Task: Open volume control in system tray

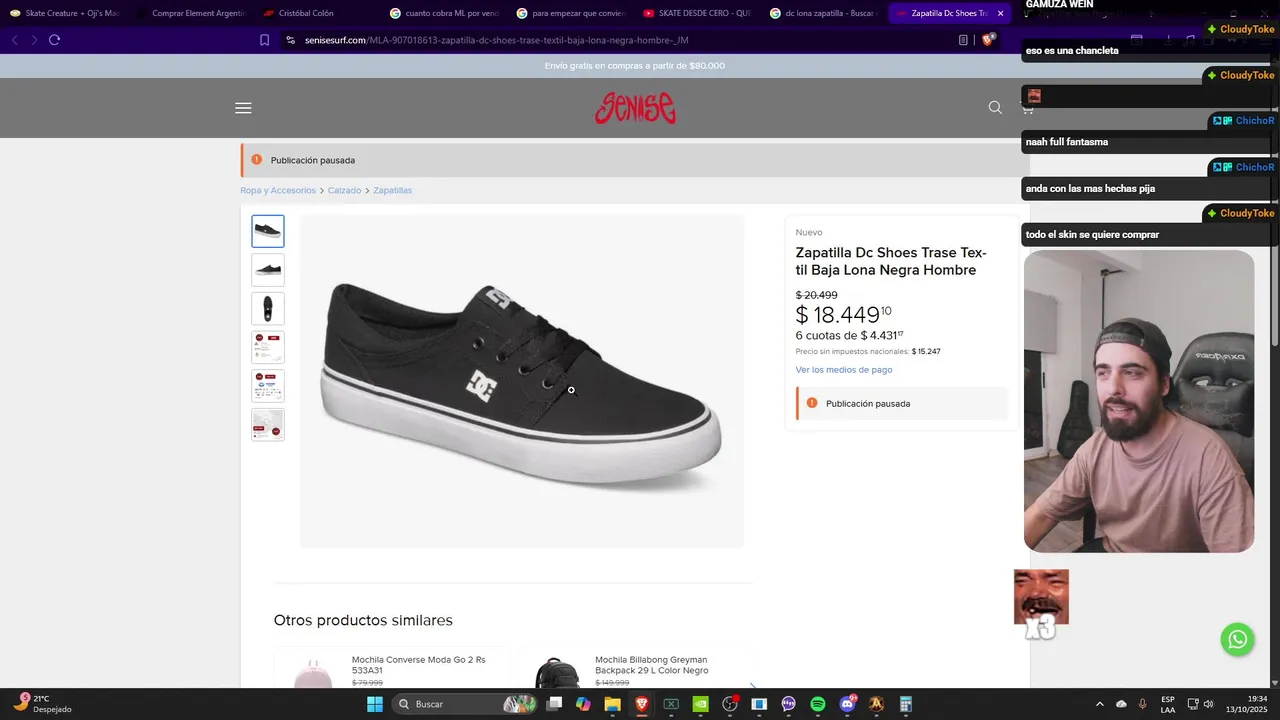Action: point(1209,704)
